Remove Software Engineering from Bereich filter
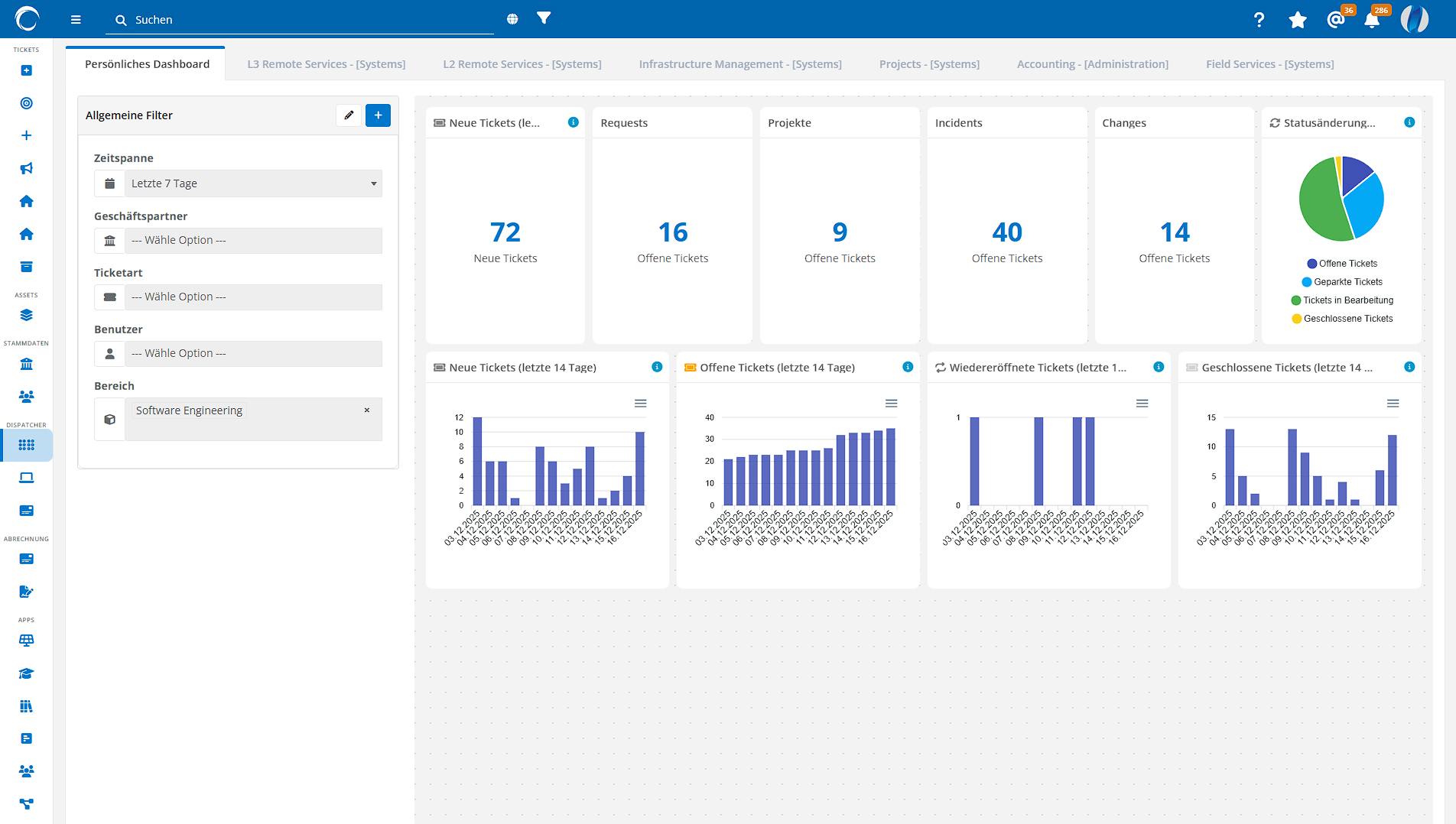 [367, 410]
